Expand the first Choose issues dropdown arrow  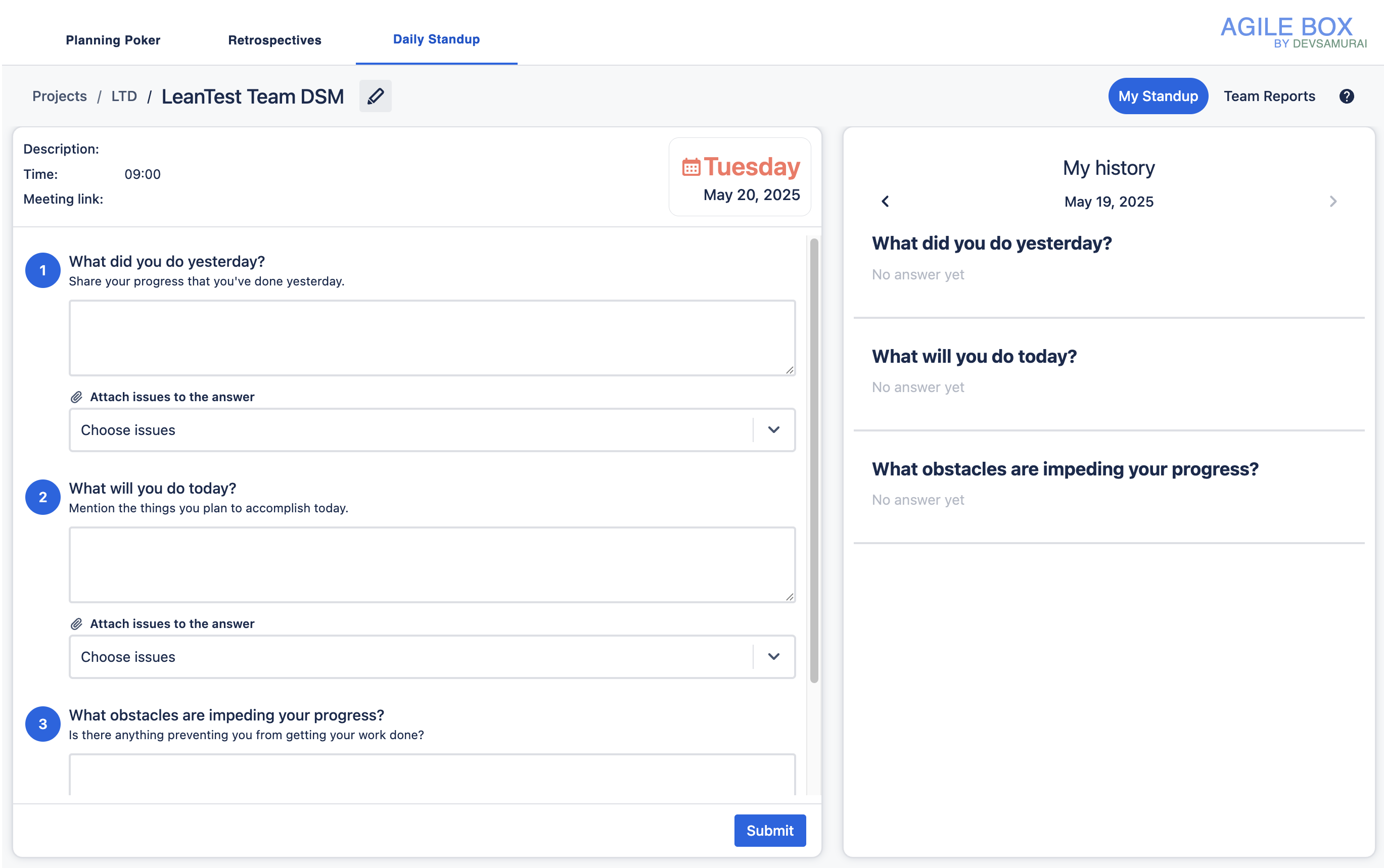coord(773,430)
